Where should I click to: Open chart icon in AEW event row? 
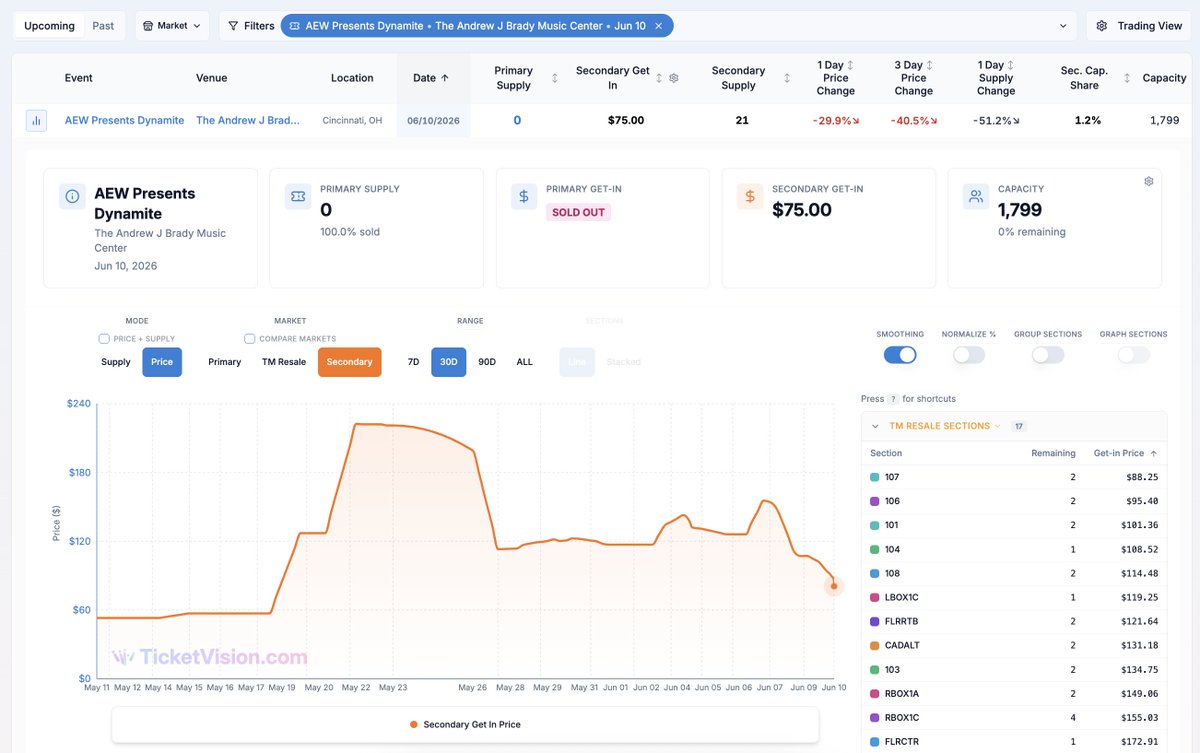coord(36,120)
